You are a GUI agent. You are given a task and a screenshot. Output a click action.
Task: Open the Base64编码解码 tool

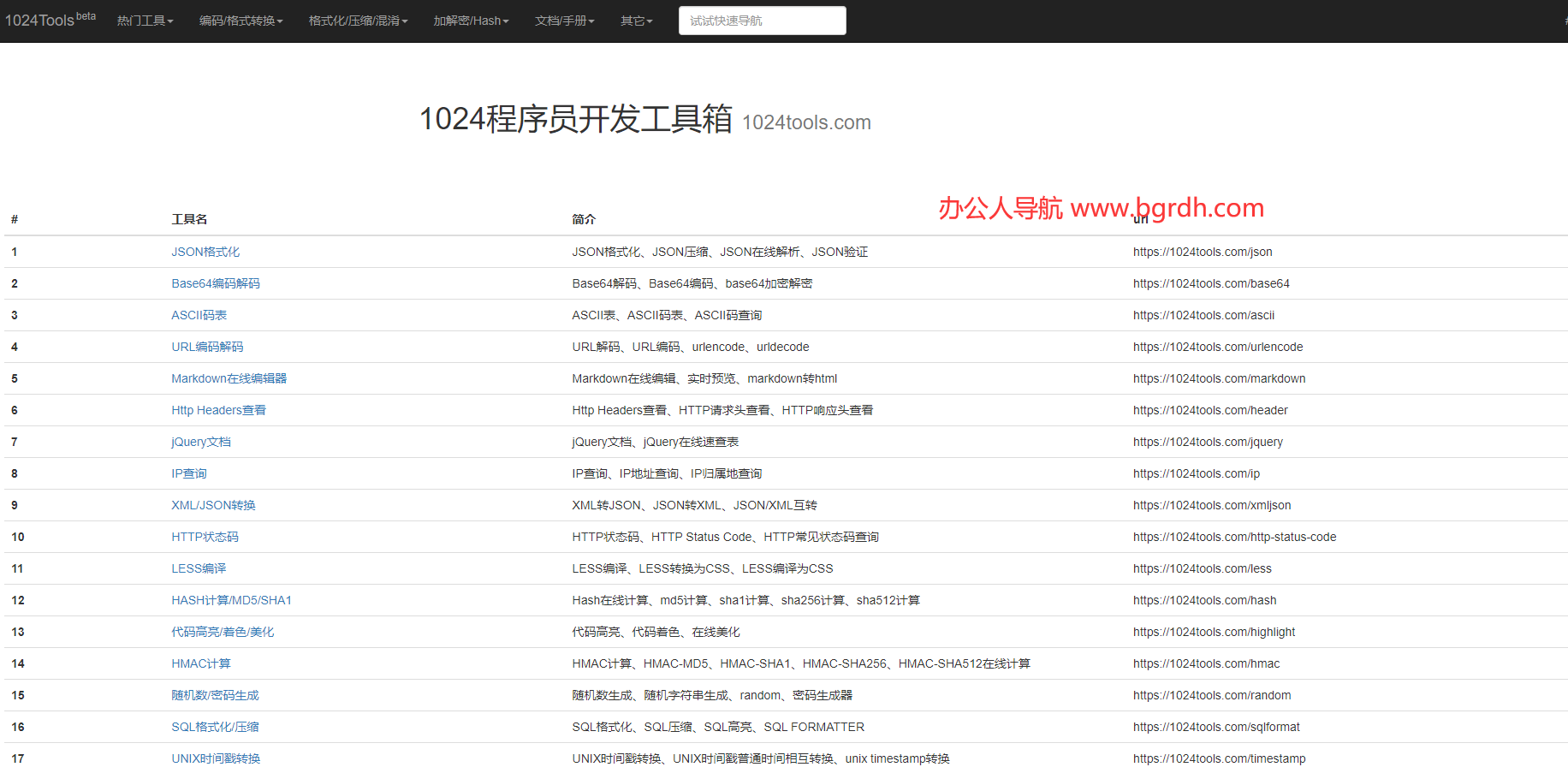click(x=216, y=283)
